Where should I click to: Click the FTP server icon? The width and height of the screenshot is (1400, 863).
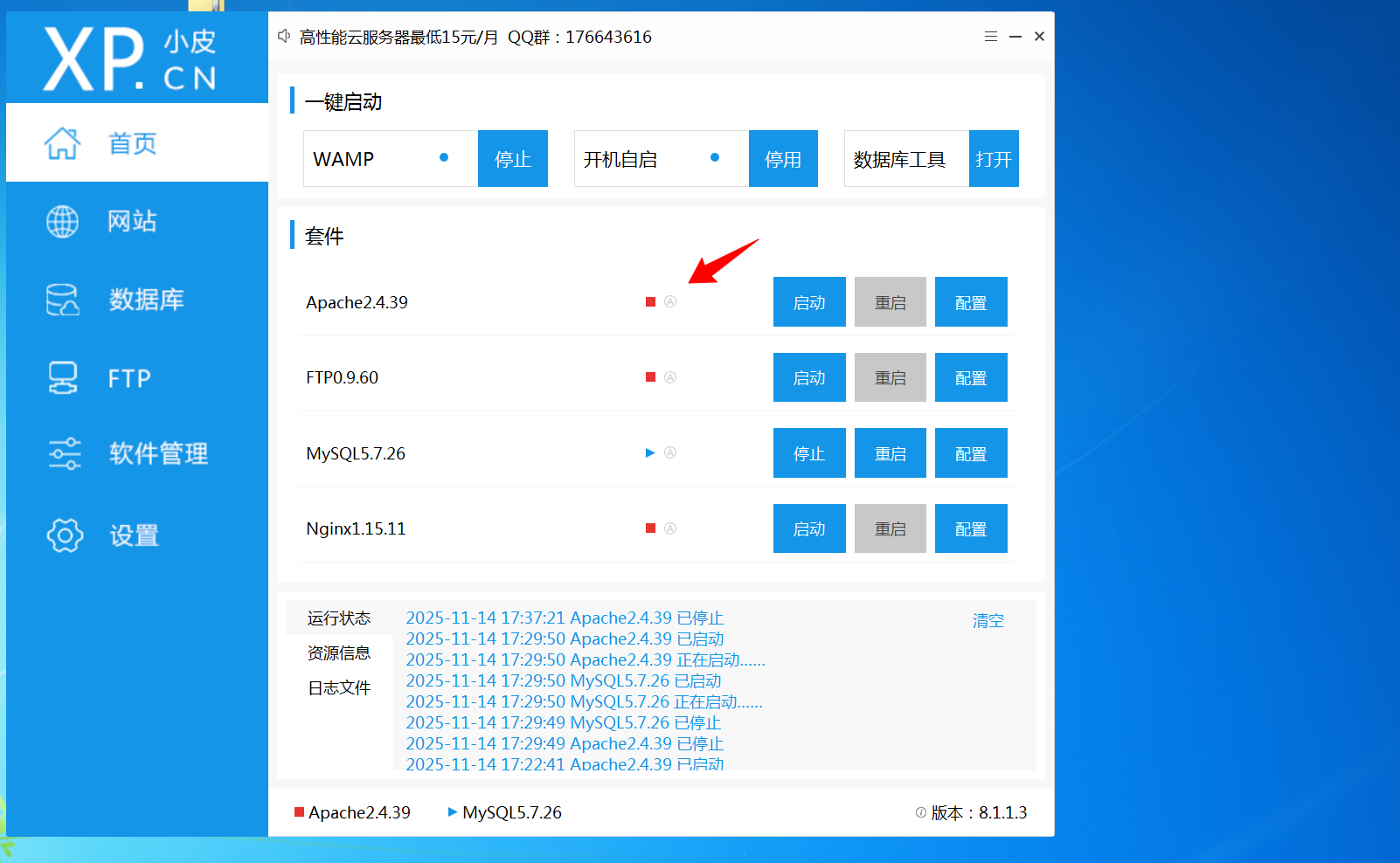pos(63,377)
